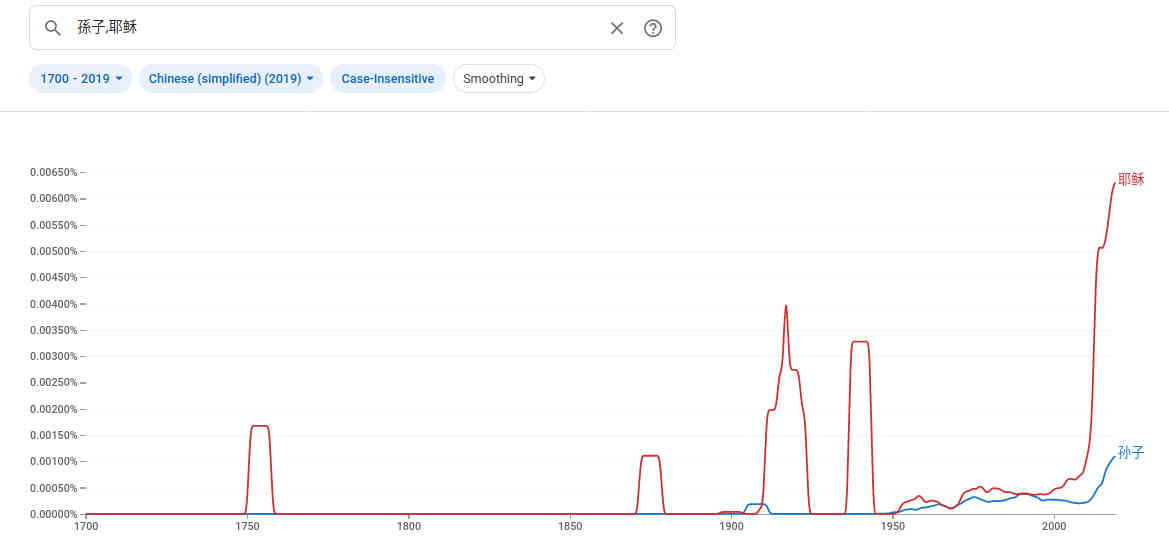Screen dimensions: 1169x541
Task: Open the 1700 - 2019 year range dropdown
Action: click(81, 79)
